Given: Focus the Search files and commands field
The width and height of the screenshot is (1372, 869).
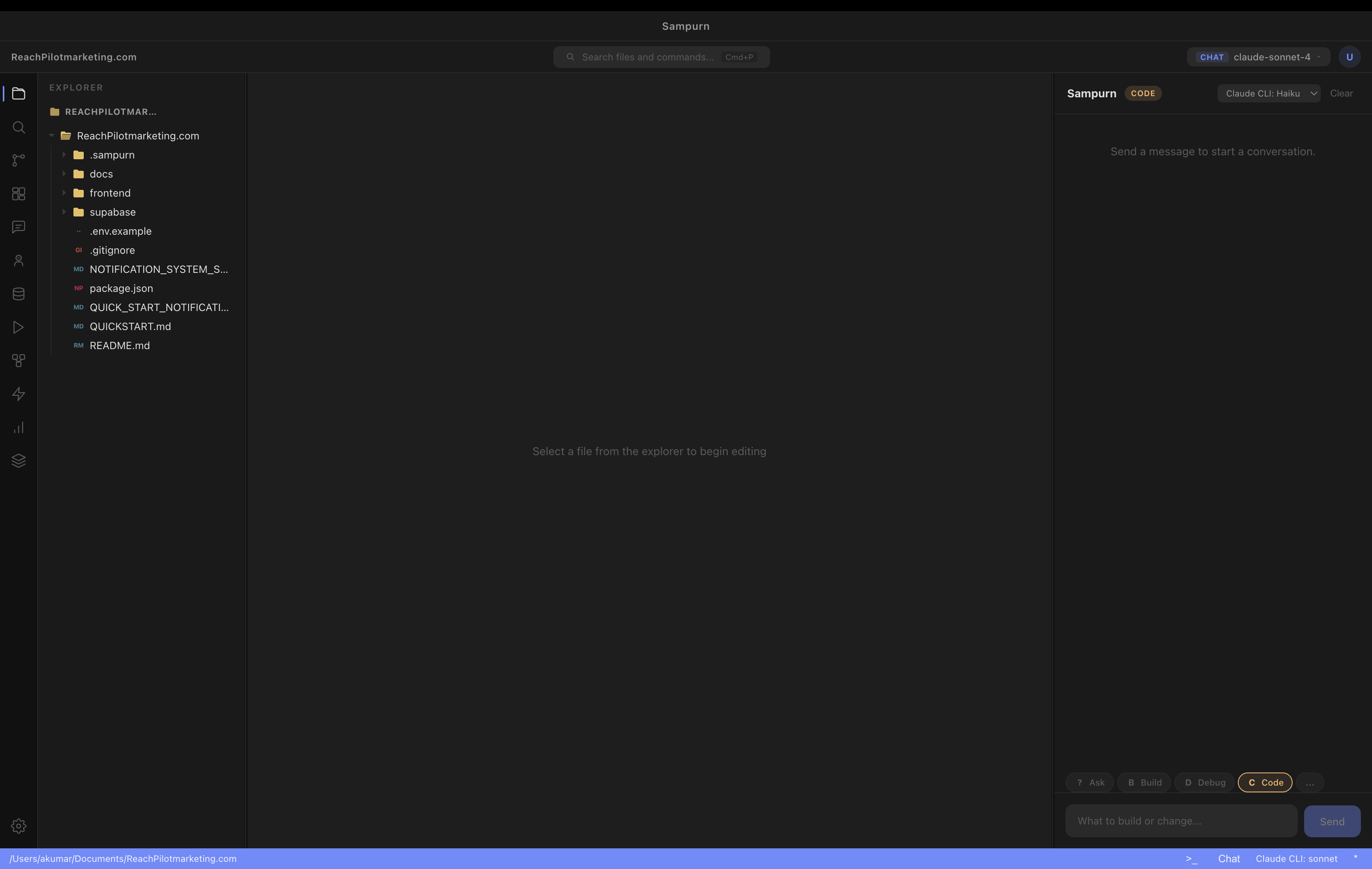Looking at the screenshot, I should click(661, 57).
